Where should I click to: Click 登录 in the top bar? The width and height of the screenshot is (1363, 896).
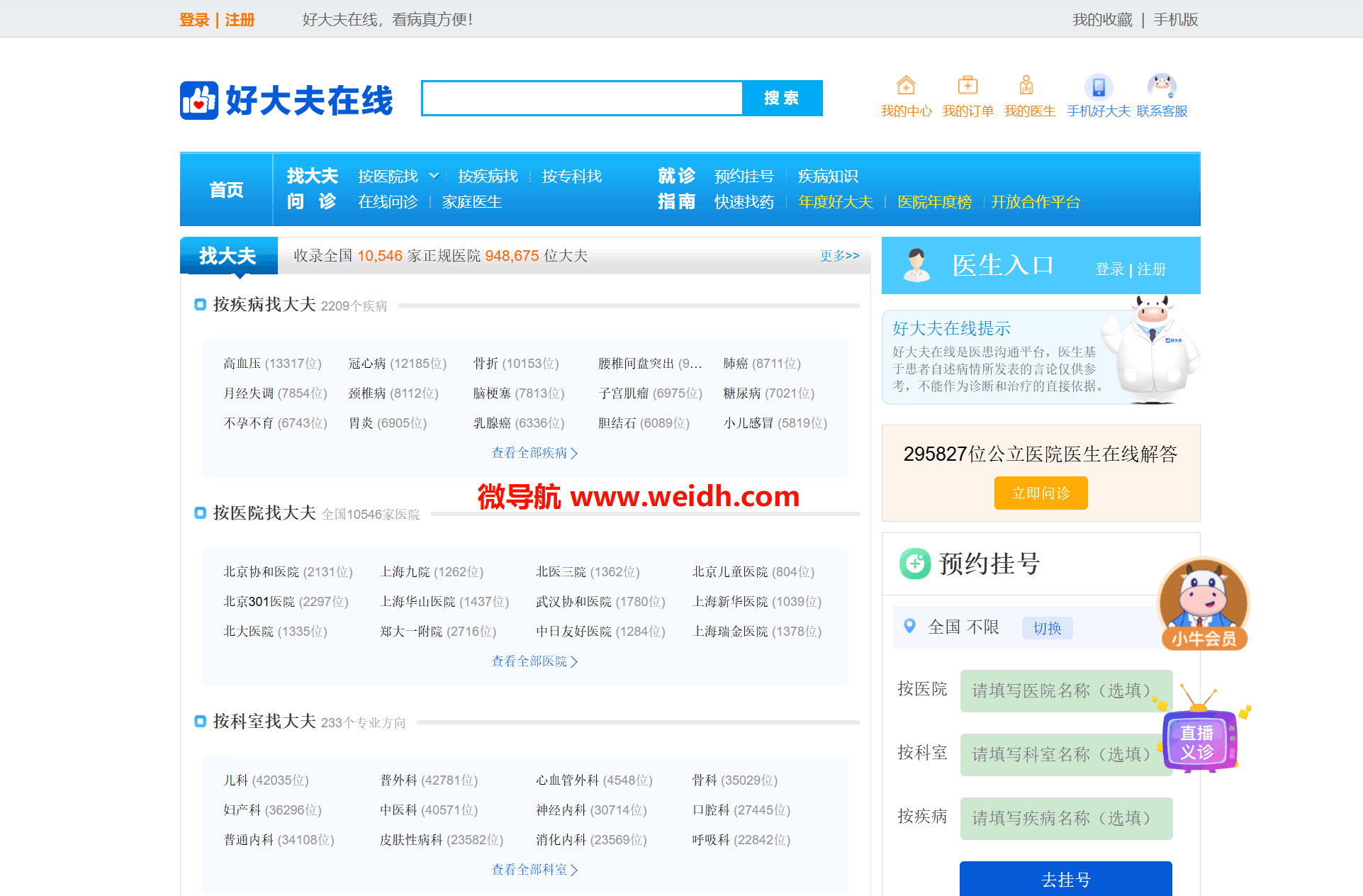(x=194, y=19)
